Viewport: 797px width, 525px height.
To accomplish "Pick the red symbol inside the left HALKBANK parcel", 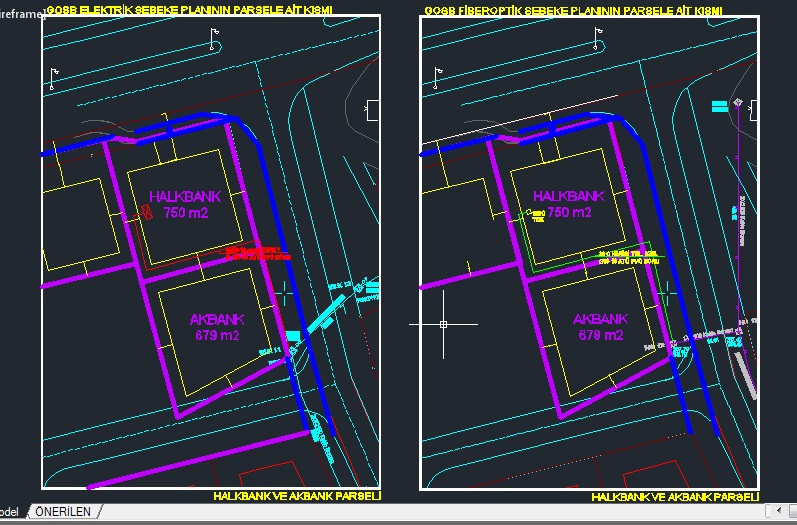I will (145, 212).
